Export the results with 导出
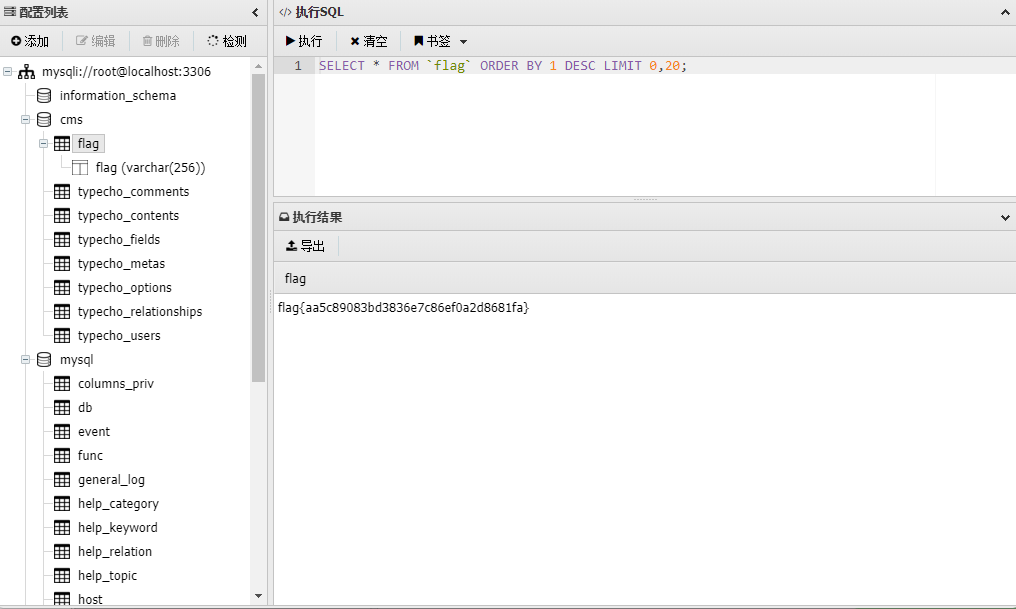This screenshot has width=1016, height=609. point(305,246)
